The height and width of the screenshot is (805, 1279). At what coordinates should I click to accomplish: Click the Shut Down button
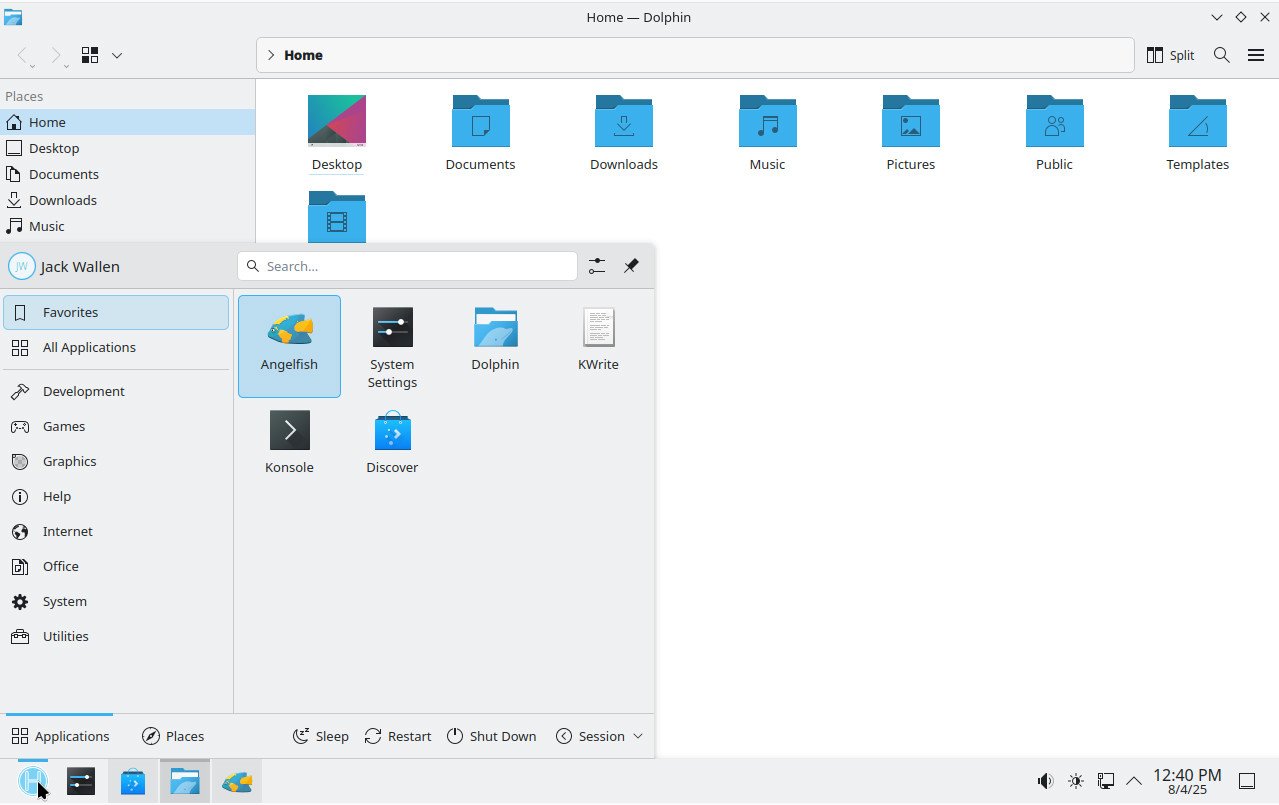pyautogui.click(x=491, y=736)
